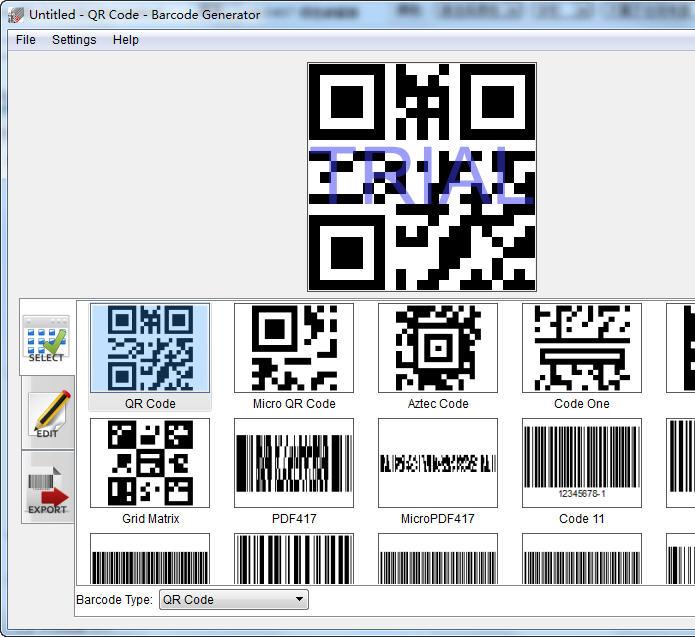
Task: Select the PDF417 barcode thumbnail
Action: coord(294,463)
